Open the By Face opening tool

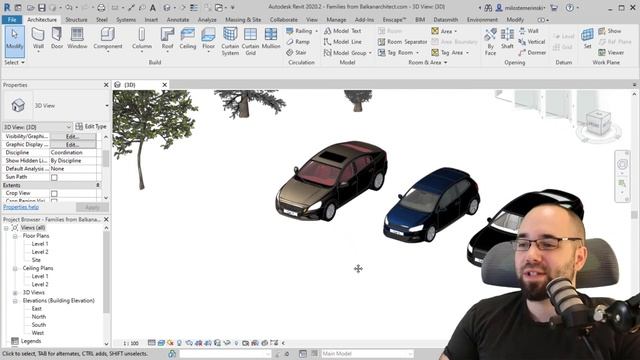coord(490,42)
